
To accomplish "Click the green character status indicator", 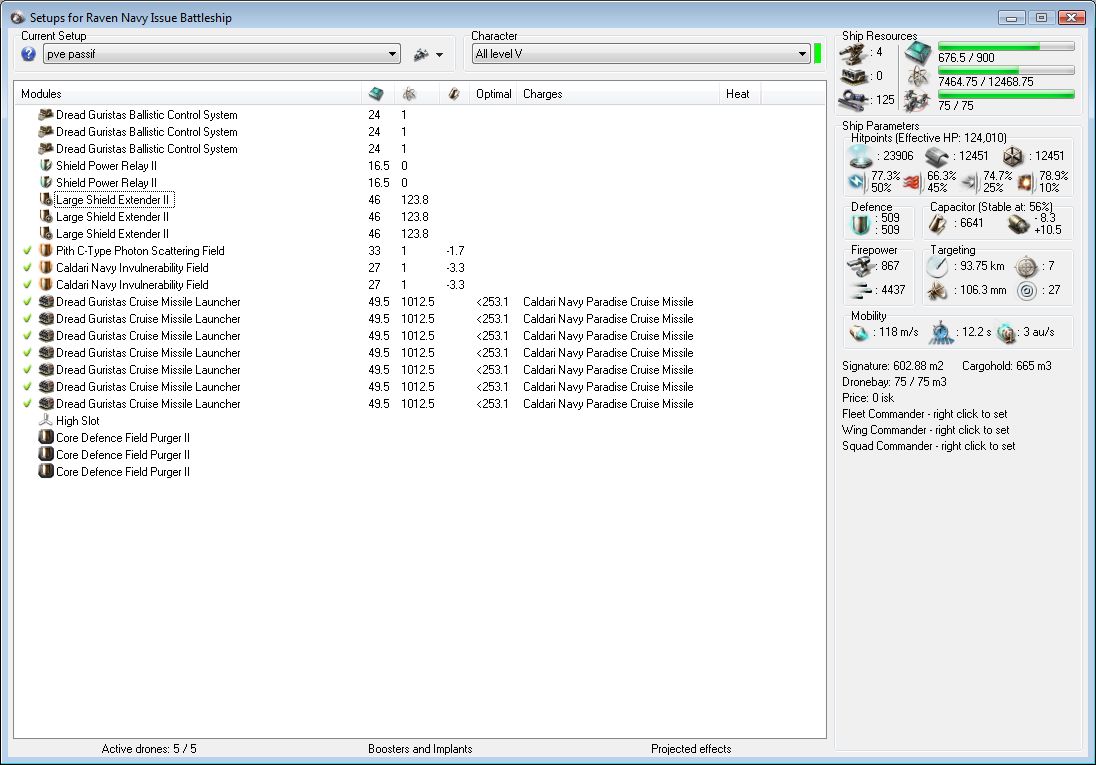I will [x=817, y=54].
